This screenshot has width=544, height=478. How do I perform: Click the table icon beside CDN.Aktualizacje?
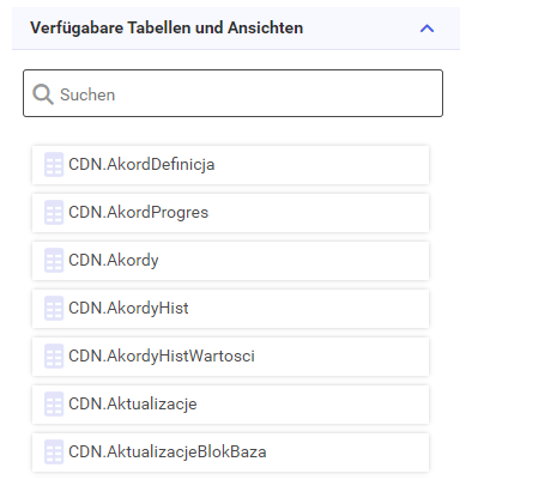tap(54, 404)
